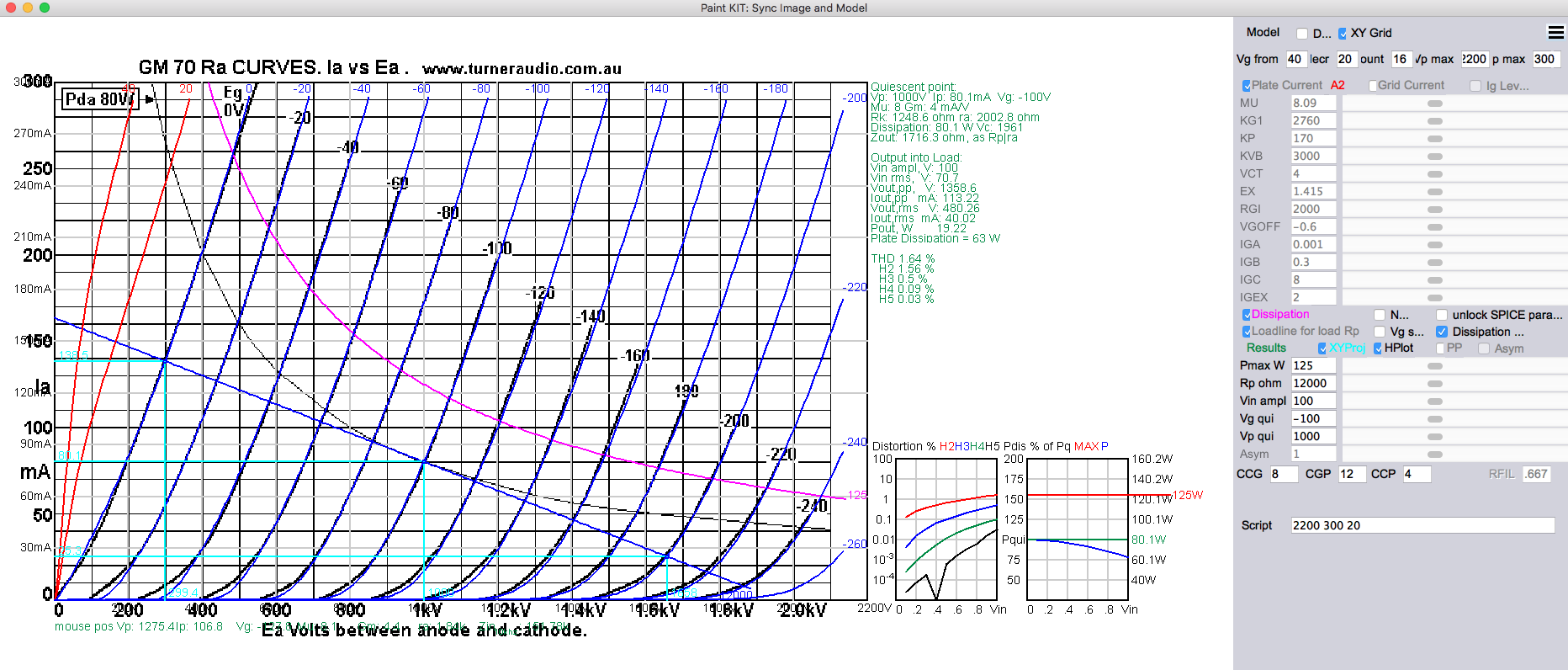Click the Script field with 2200 300 20
1568x670 pixels.
[x=1422, y=525]
